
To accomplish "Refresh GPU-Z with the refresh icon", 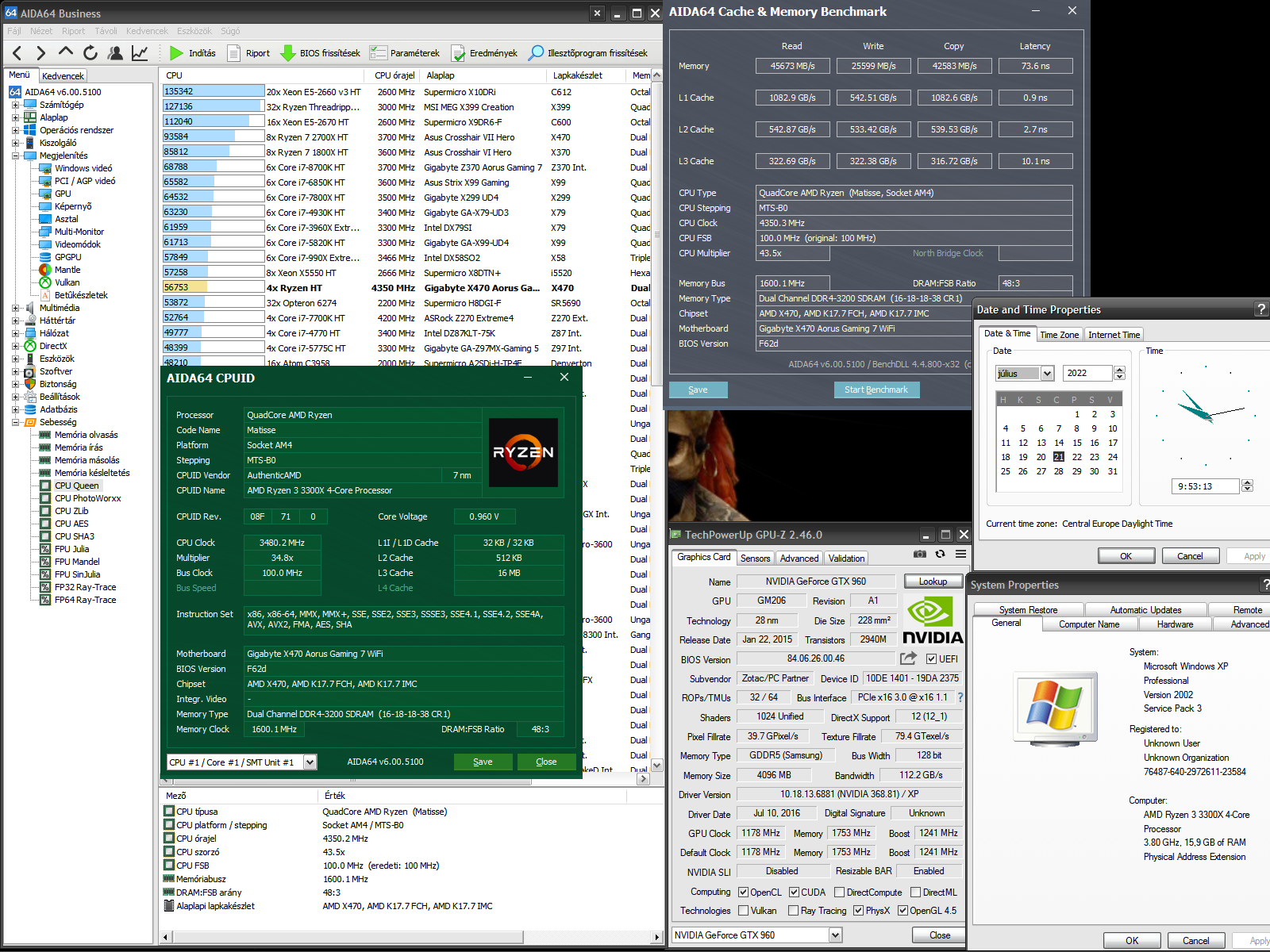I will click(x=940, y=554).
